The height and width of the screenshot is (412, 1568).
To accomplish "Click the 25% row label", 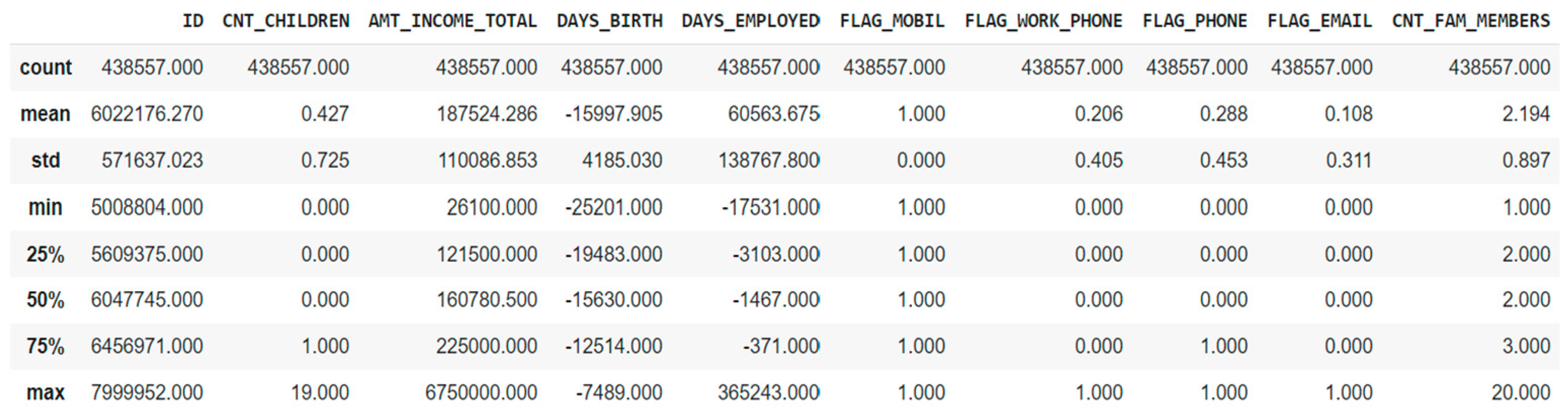I will coord(46,254).
